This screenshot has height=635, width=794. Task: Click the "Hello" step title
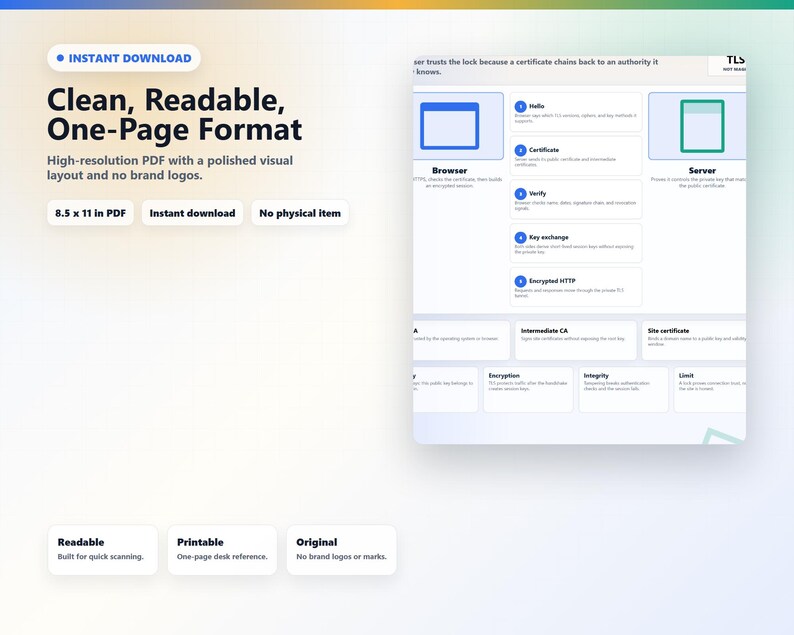coord(537,106)
